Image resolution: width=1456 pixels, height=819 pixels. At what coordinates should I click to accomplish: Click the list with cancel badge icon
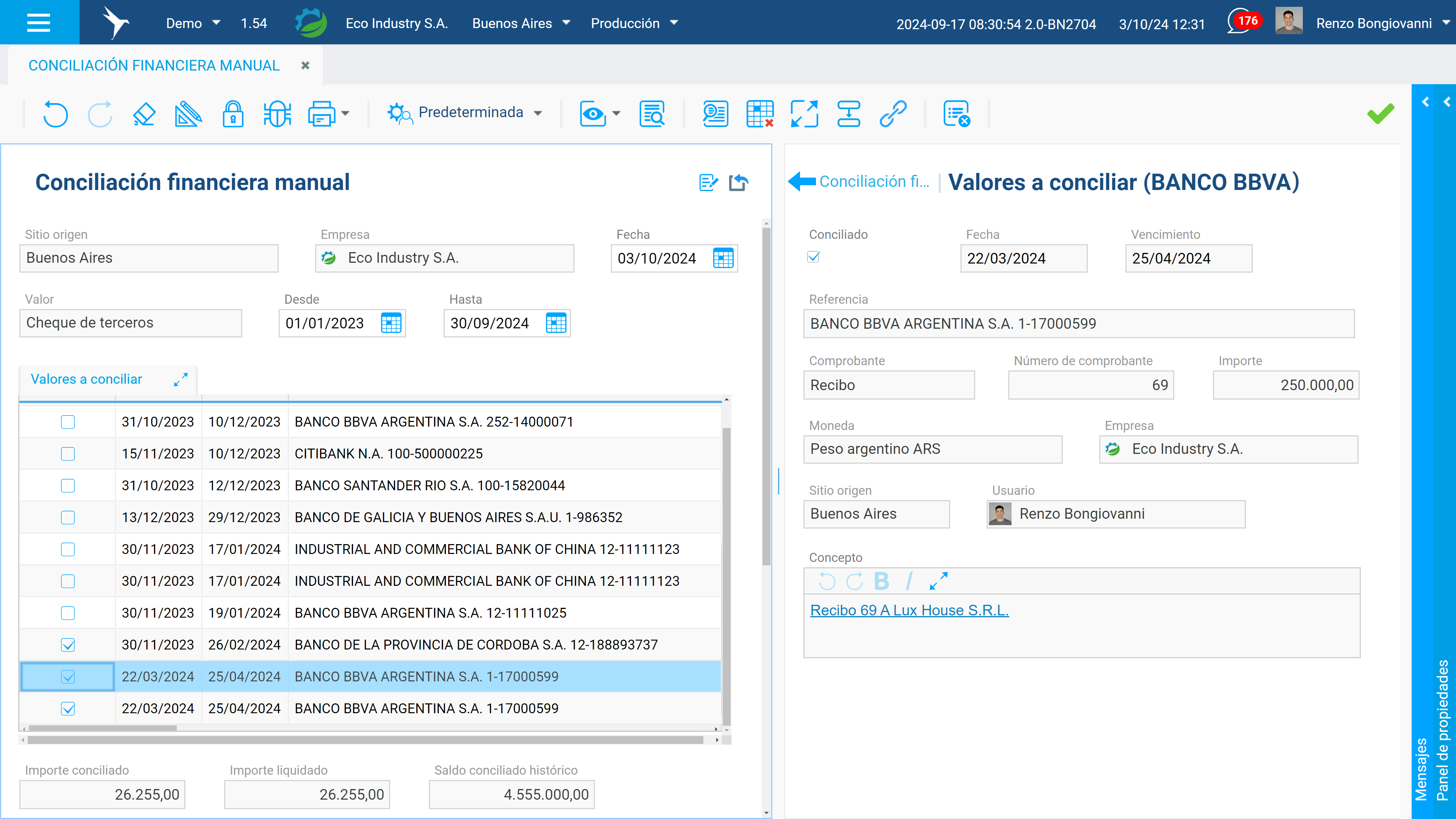pyautogui.click(x=956, y=114)
